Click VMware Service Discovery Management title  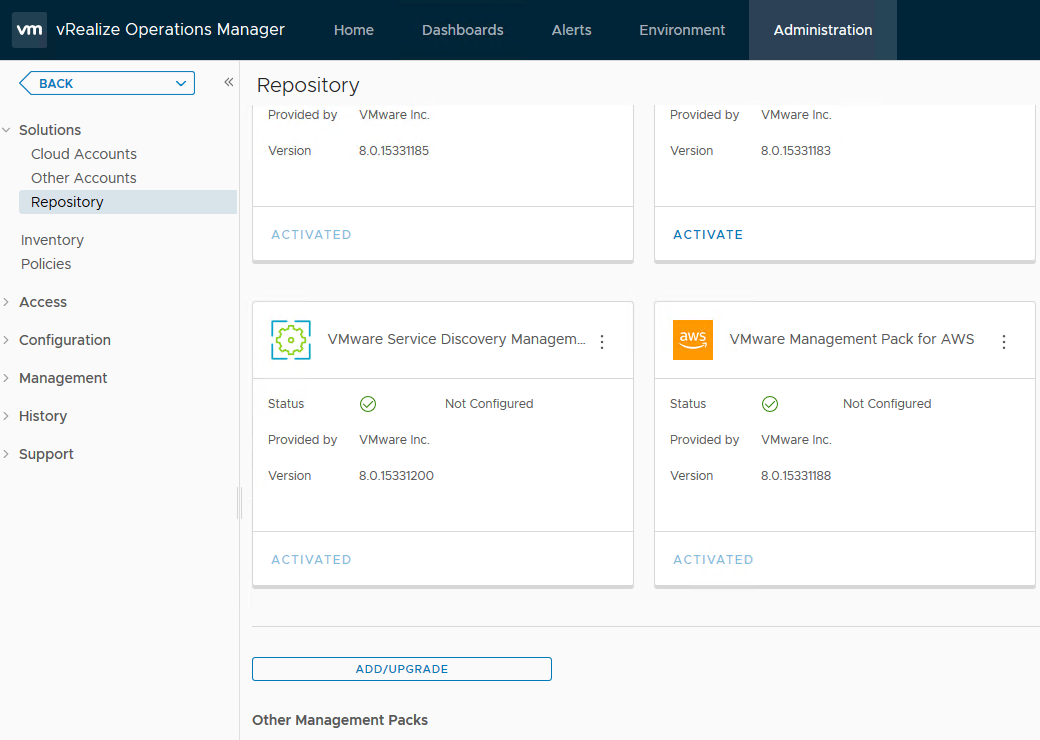click(456, 339)
